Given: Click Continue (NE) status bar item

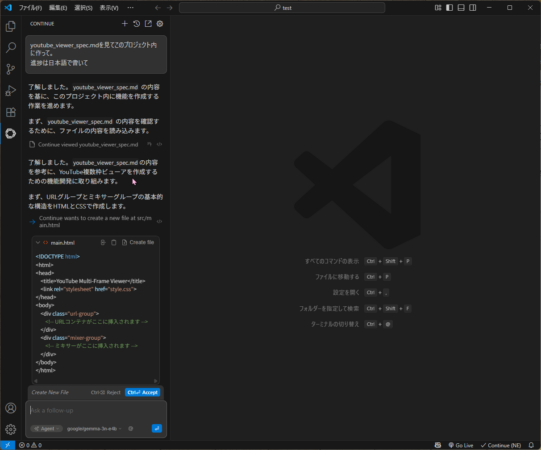Looking at the screenshot, I should (501, 445).
